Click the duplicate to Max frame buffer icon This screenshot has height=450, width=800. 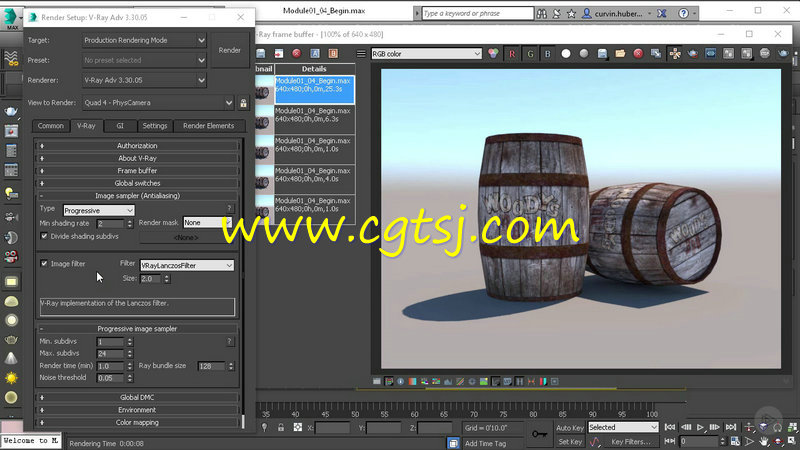pyautogui.click(x=656, y=54)
